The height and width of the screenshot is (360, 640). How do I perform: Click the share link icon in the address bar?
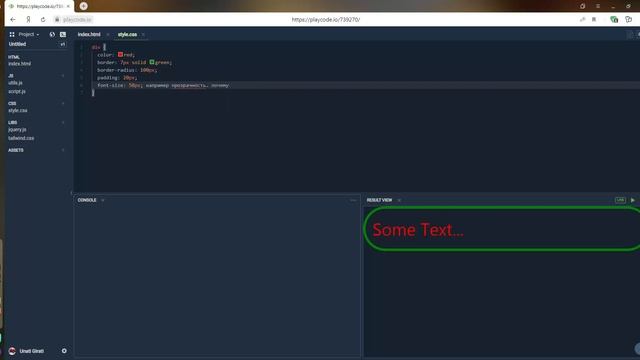coord(582,20)
